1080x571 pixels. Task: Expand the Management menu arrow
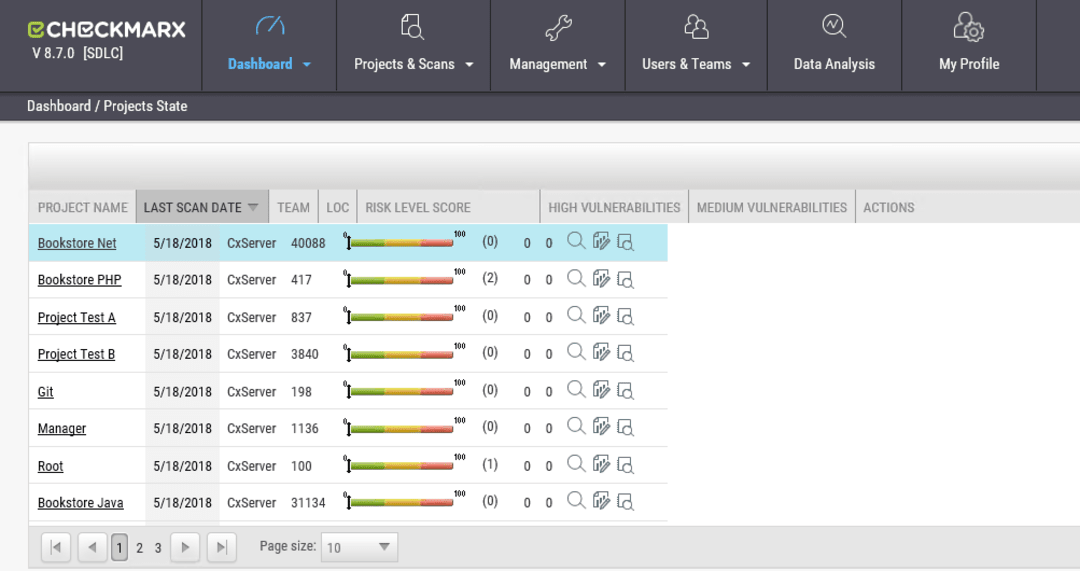tap(602, 65)
